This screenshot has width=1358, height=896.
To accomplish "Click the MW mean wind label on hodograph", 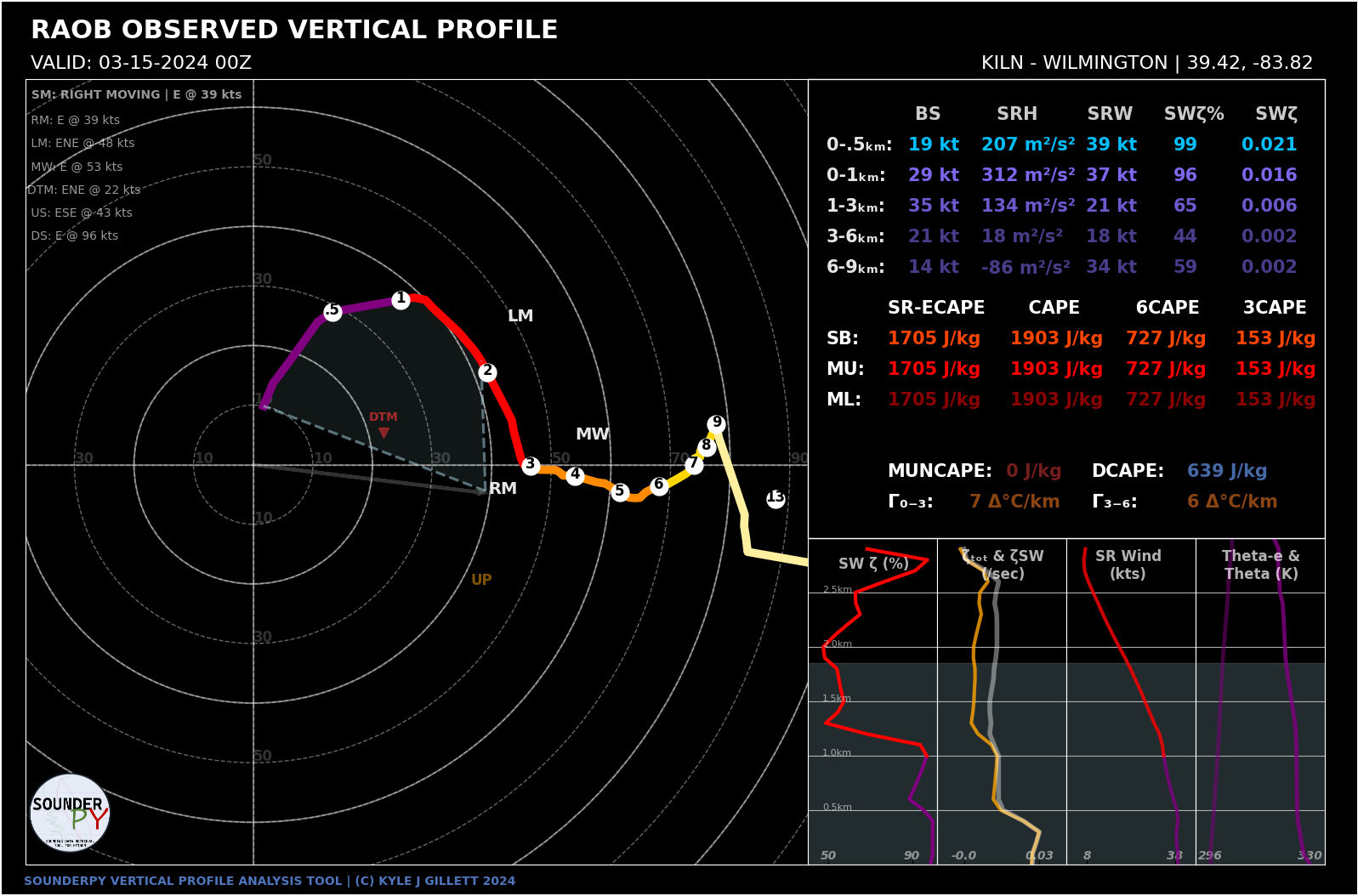I will (593, 434).
